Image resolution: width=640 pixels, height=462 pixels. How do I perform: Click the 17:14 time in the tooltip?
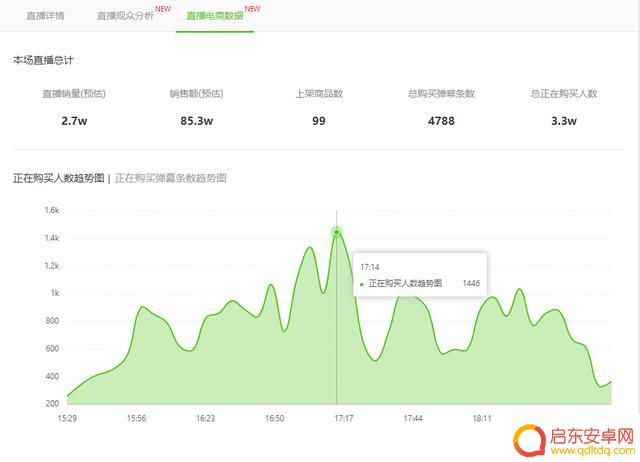[370, 267]
